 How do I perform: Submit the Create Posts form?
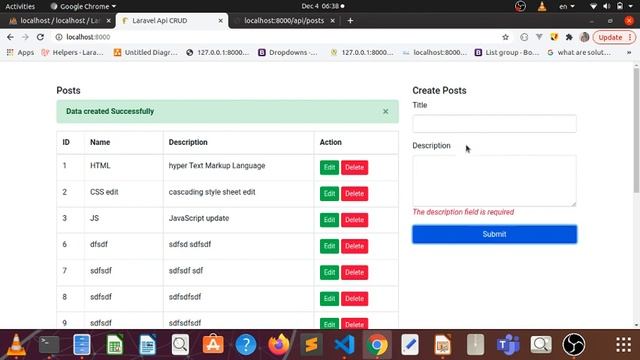494,234
